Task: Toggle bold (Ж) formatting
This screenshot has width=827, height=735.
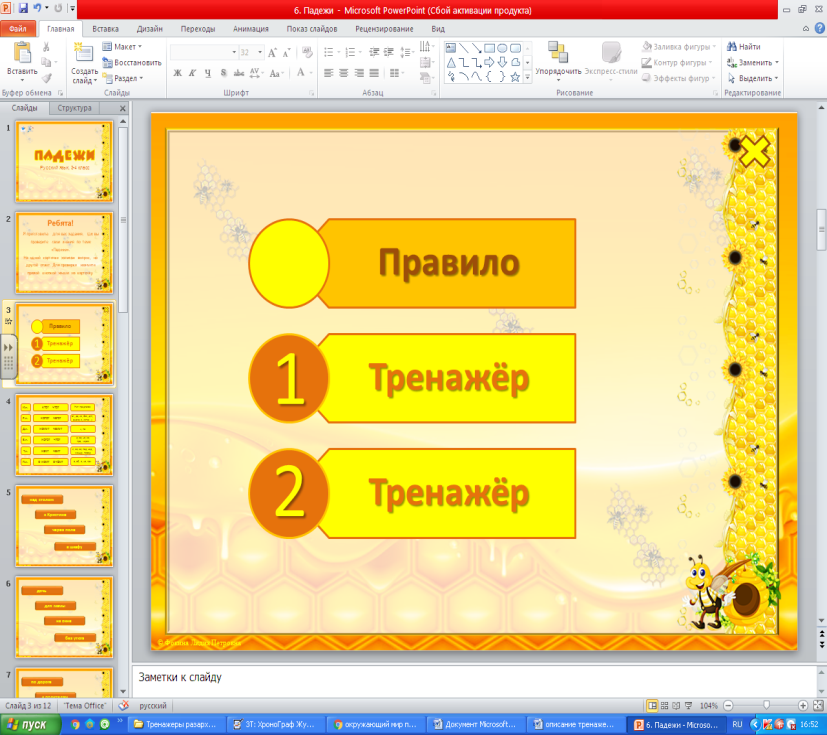Action: [178, 73]
